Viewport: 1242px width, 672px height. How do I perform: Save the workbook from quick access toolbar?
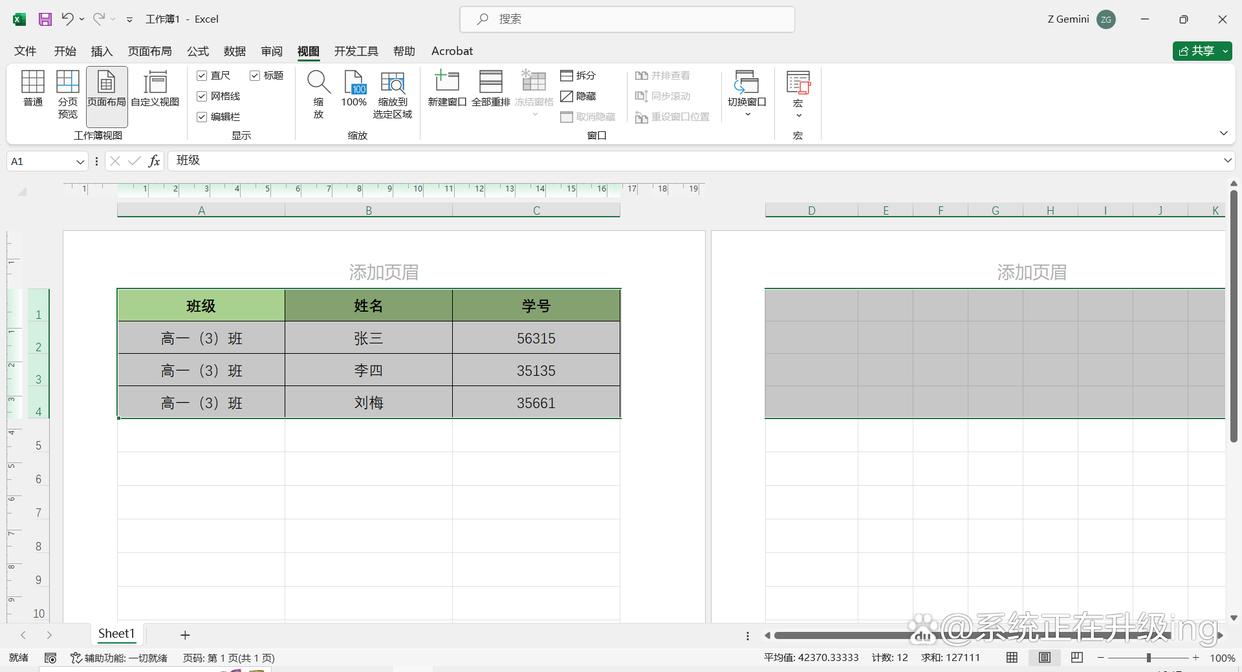click(x=45, y=19)
